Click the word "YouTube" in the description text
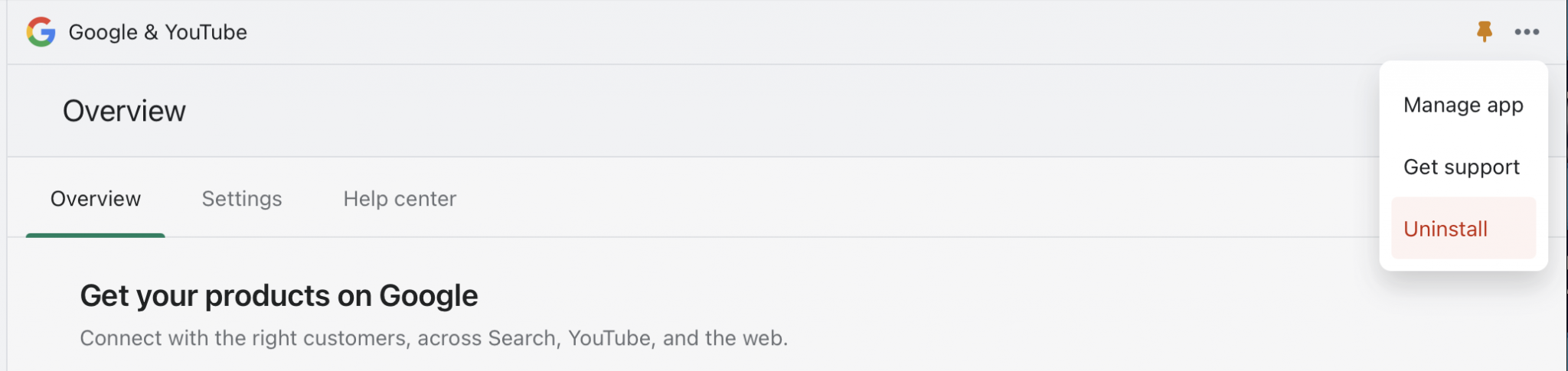 tap(609, 338)
